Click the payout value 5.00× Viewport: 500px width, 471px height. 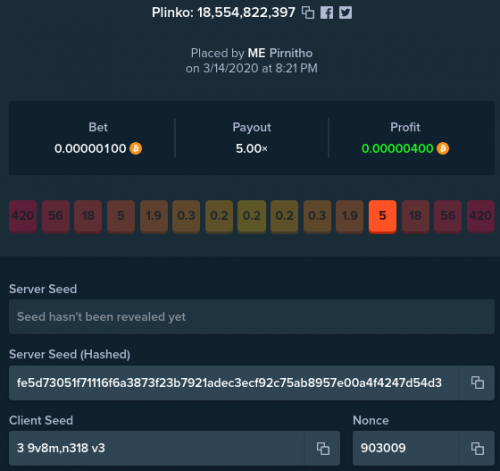(x=252, y=149)
